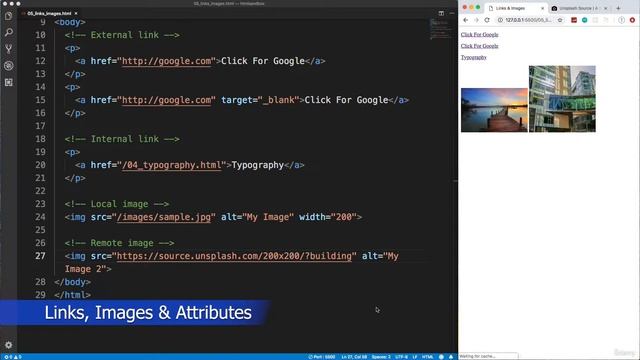The height and width of the screenshot is (360, 640).
Task: Click the External link comment on line 10
Action: (122, 35)
